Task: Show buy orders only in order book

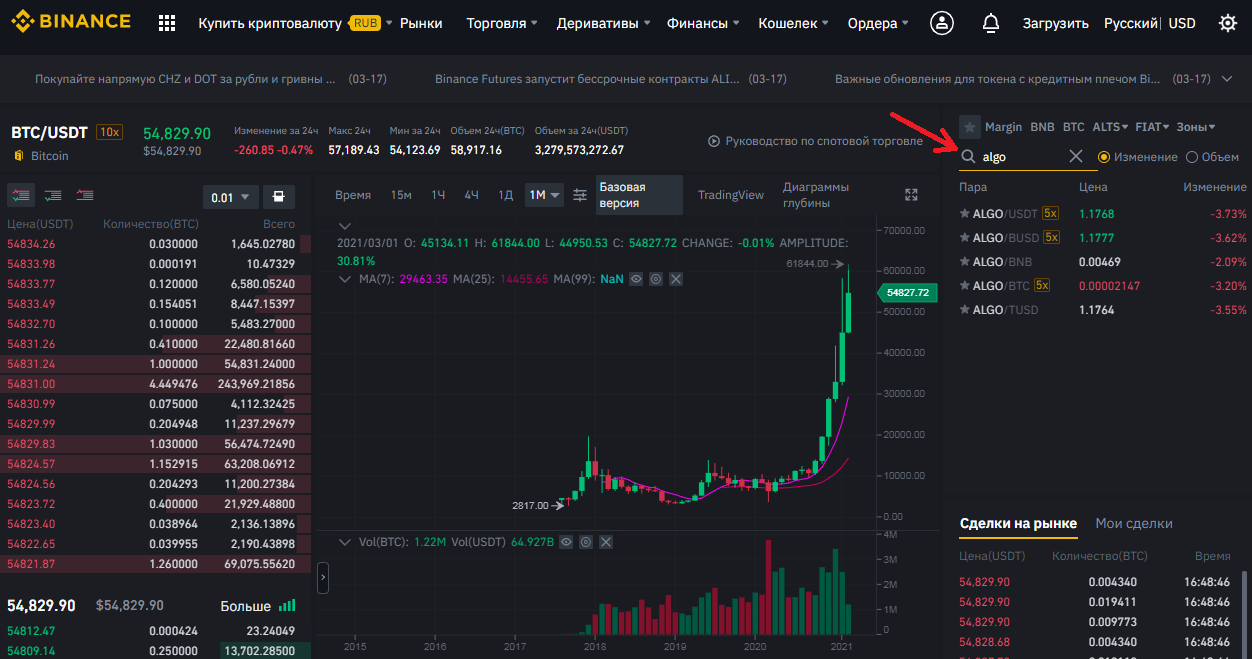Action: coord(53,194)
